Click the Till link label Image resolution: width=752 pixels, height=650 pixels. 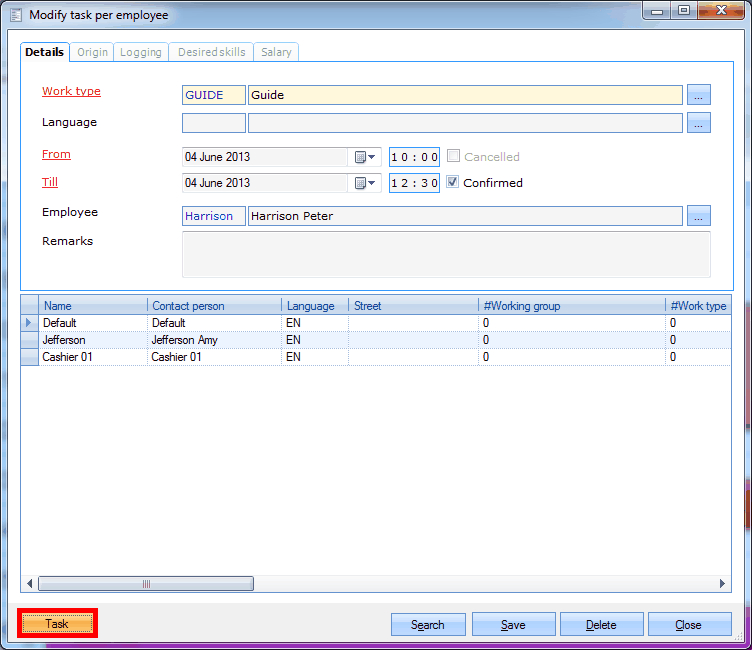50,182
